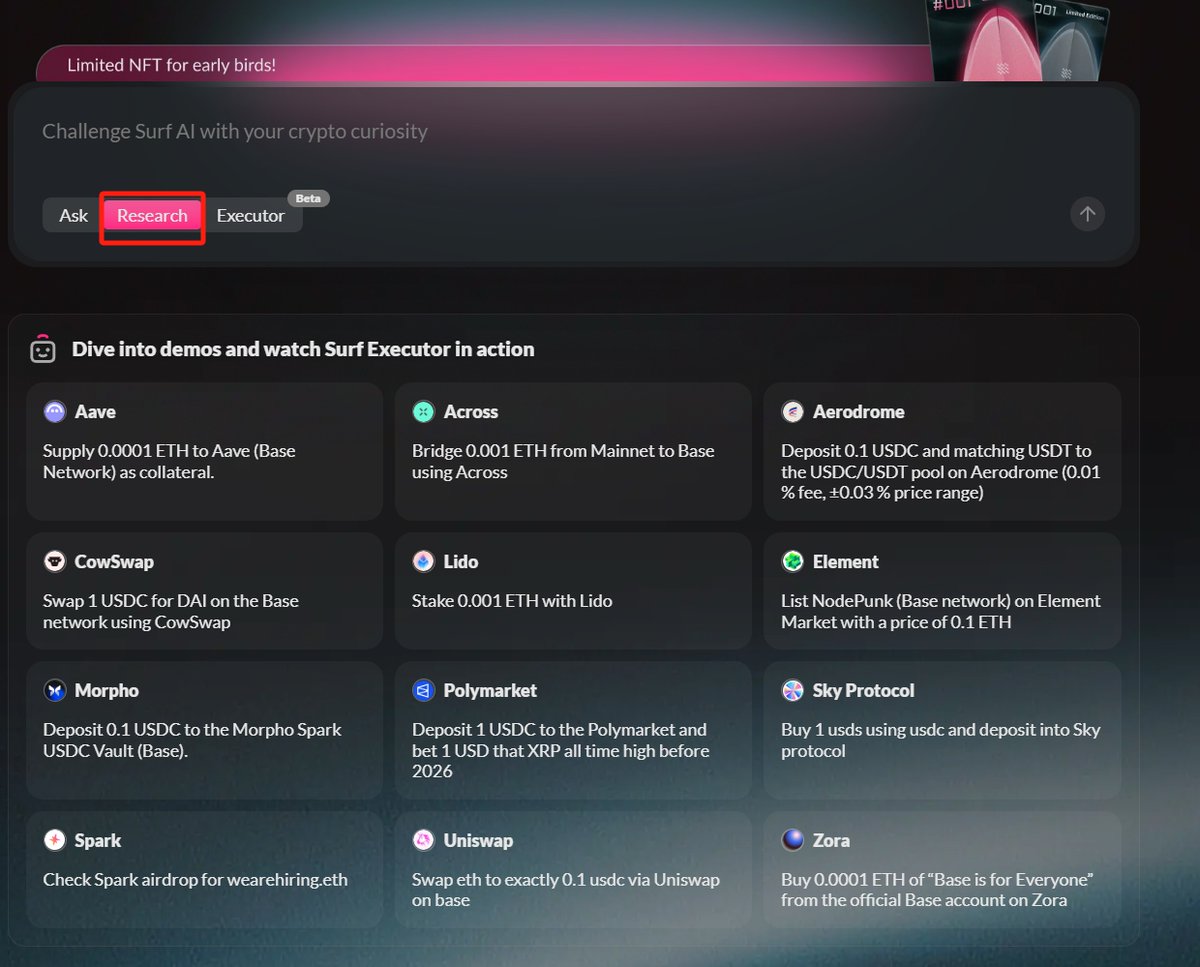Click the Element market icon
The height and width of the screenshot is (967, 1200).
click(792, 561)
